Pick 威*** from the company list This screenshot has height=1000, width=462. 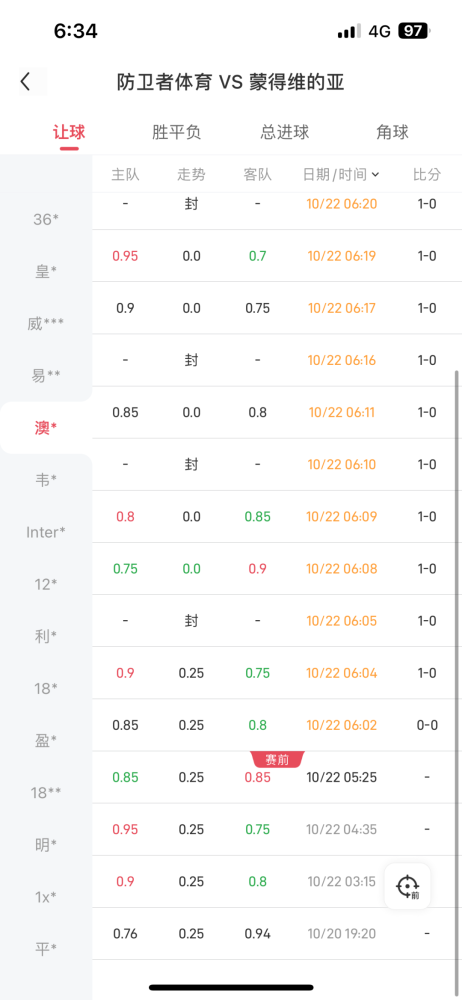point(46,324)
